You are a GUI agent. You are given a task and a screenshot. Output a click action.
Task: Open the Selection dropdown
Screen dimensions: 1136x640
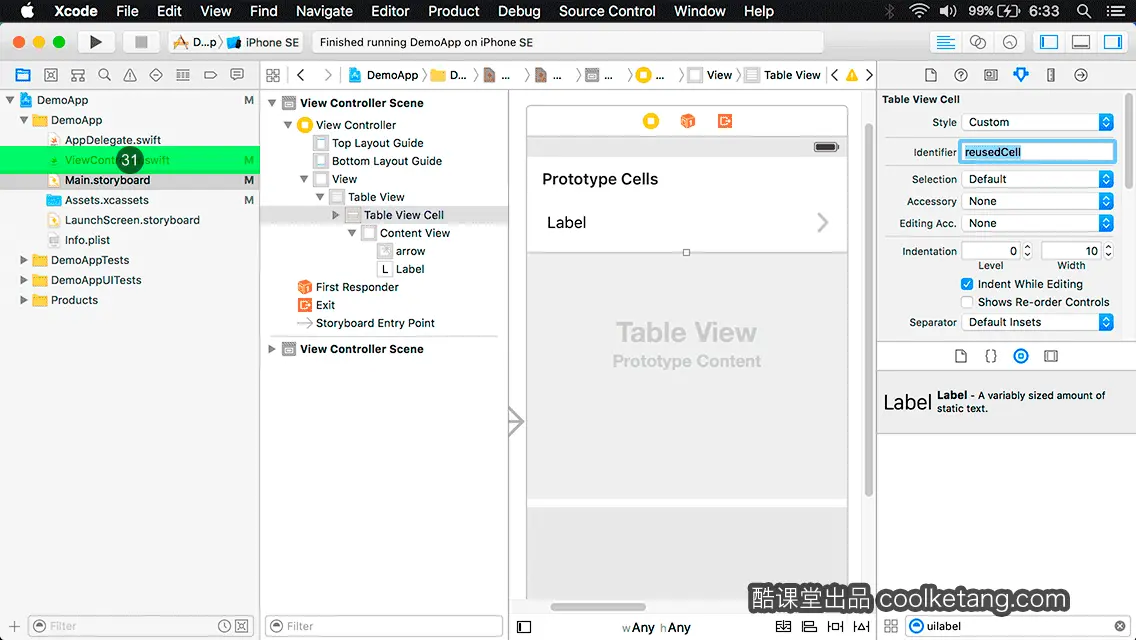(1037, 179)
